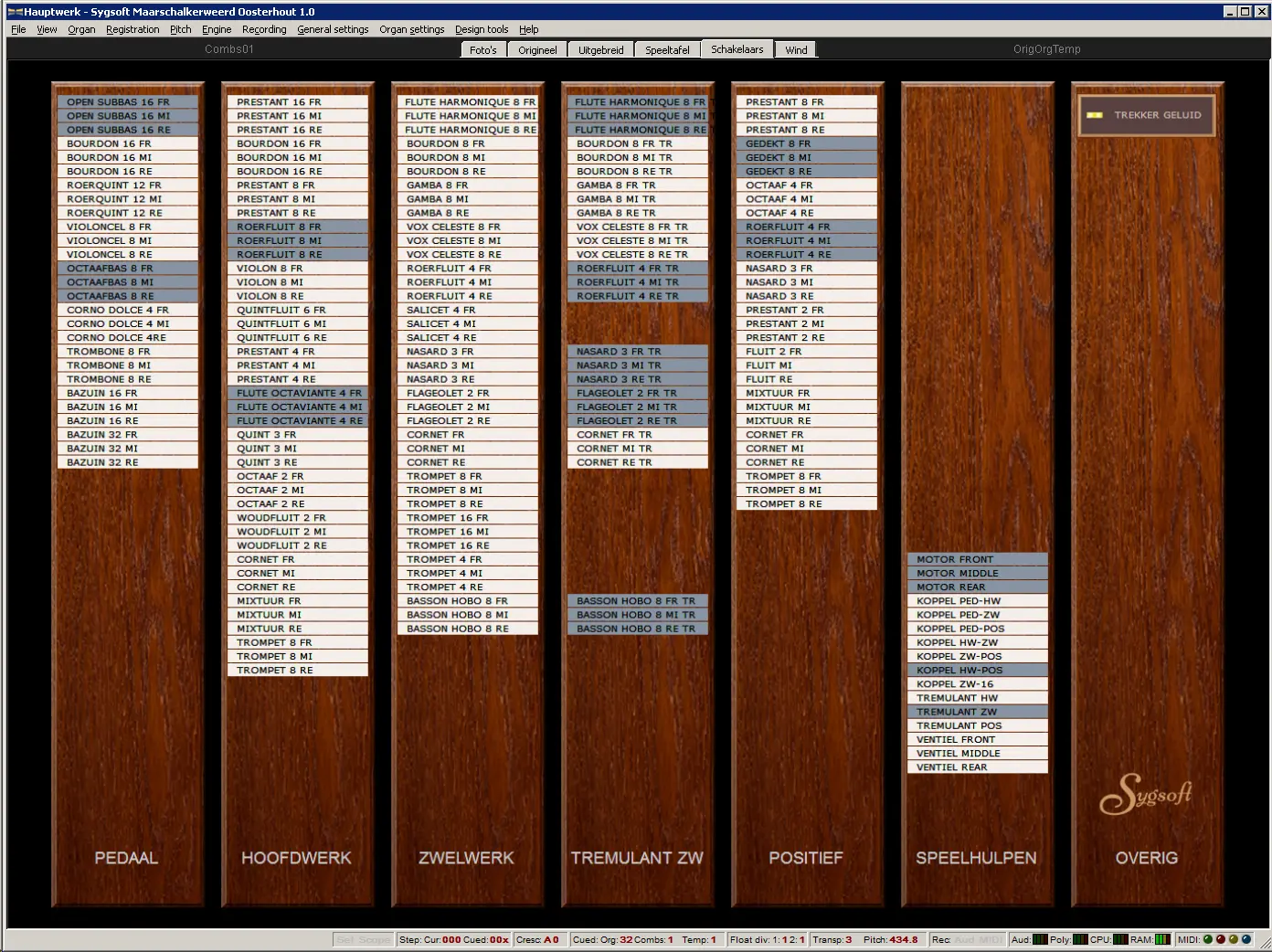
Task: Enable the BAZUIN 32 RE pedal stop
Action: [x=127, y=462]
